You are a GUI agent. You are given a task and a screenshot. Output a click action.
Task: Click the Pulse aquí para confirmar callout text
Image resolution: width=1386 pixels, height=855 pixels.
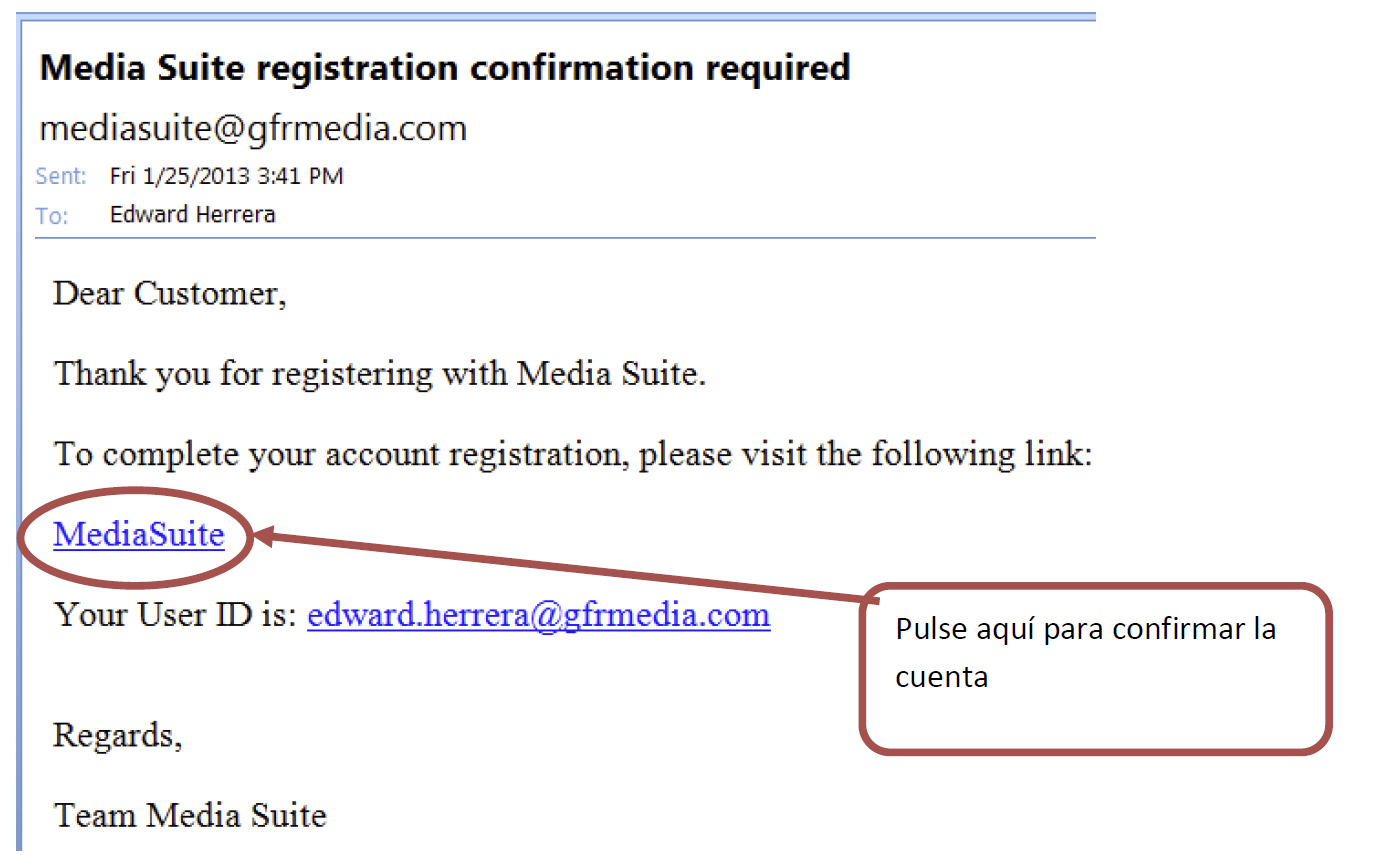pyautogui.click(x=1085, y=630)
